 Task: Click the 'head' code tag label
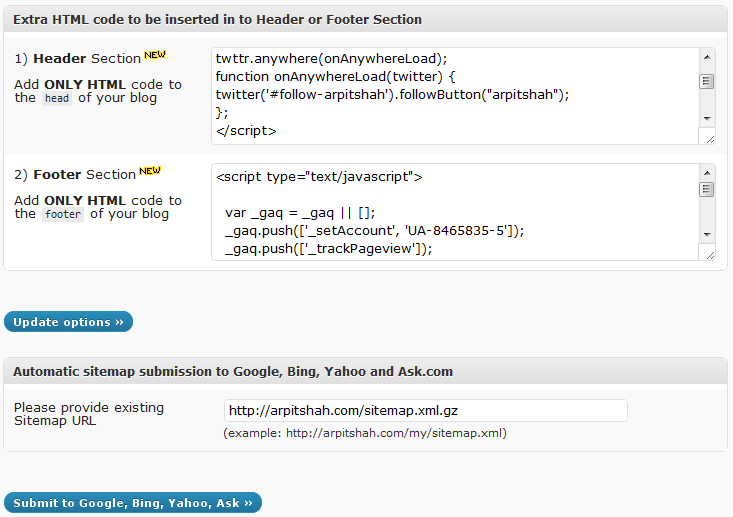(x=57, y=98)
